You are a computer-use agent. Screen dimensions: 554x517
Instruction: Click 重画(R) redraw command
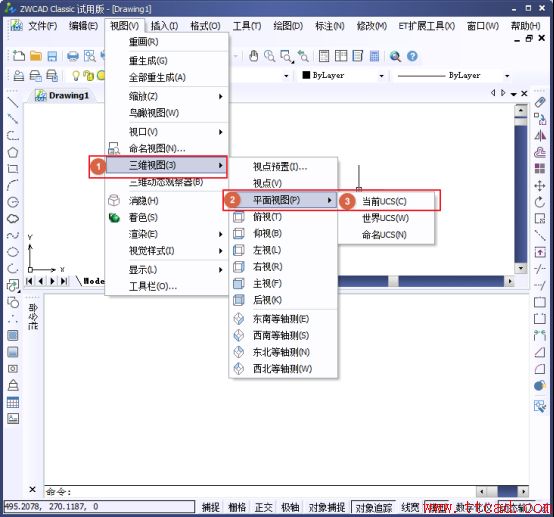(167, 42)
